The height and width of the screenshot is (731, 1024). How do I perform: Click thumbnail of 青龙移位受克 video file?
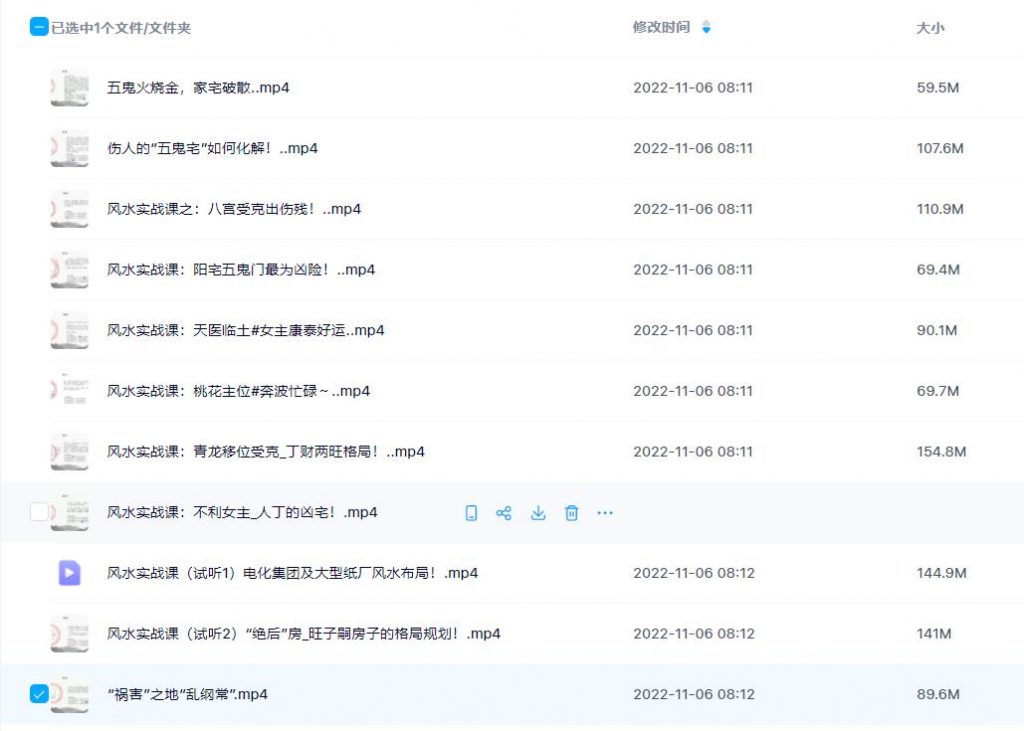pos(69,452)
